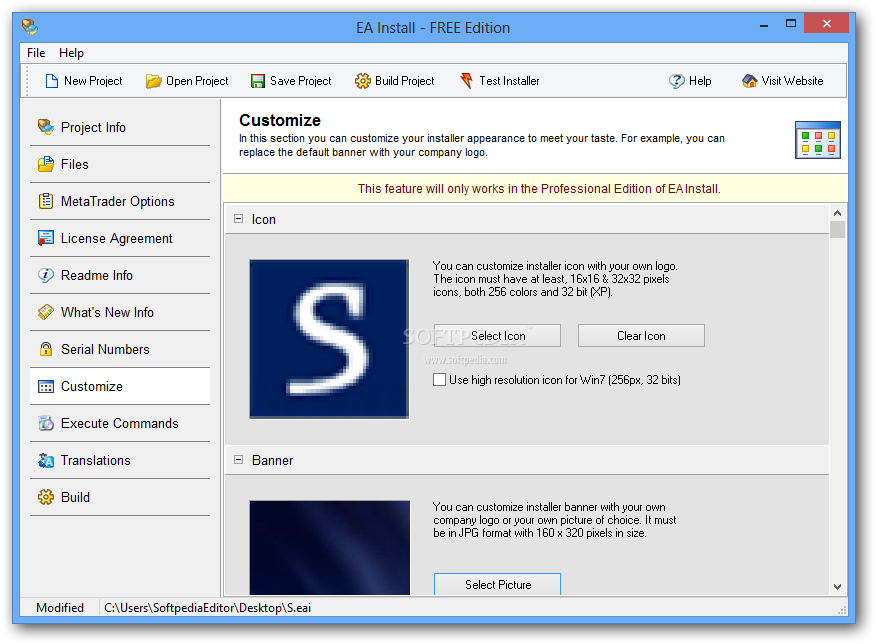Image resolution: width=876 pixels, height=644 pixels.
Task: Click the scroll down arrow
Action: tap(837, 586)
